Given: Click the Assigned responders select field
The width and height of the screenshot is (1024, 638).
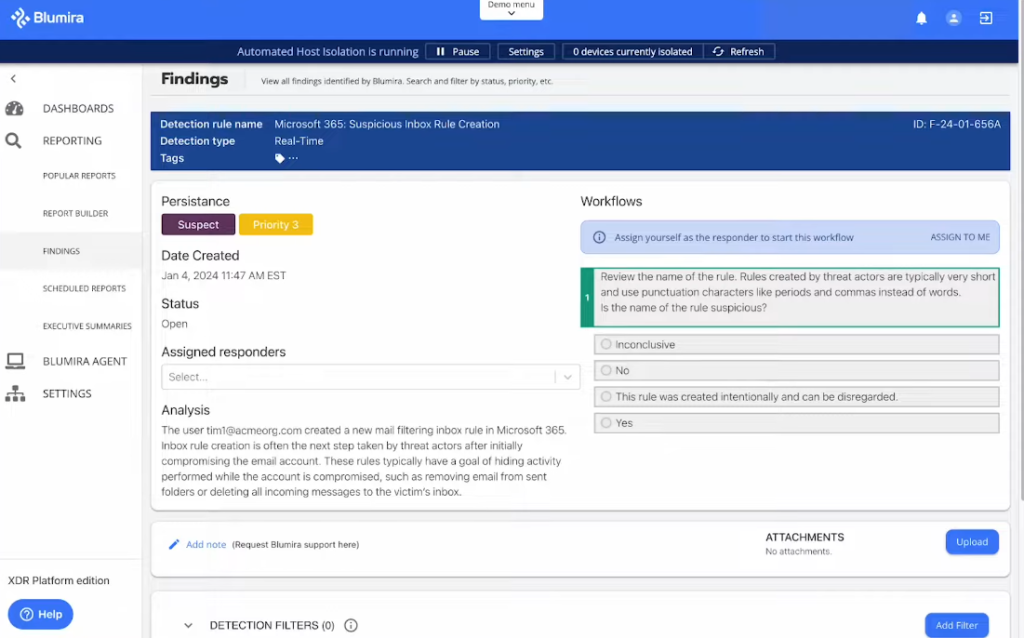Looking at the screenshot, I should click(370, 377).
